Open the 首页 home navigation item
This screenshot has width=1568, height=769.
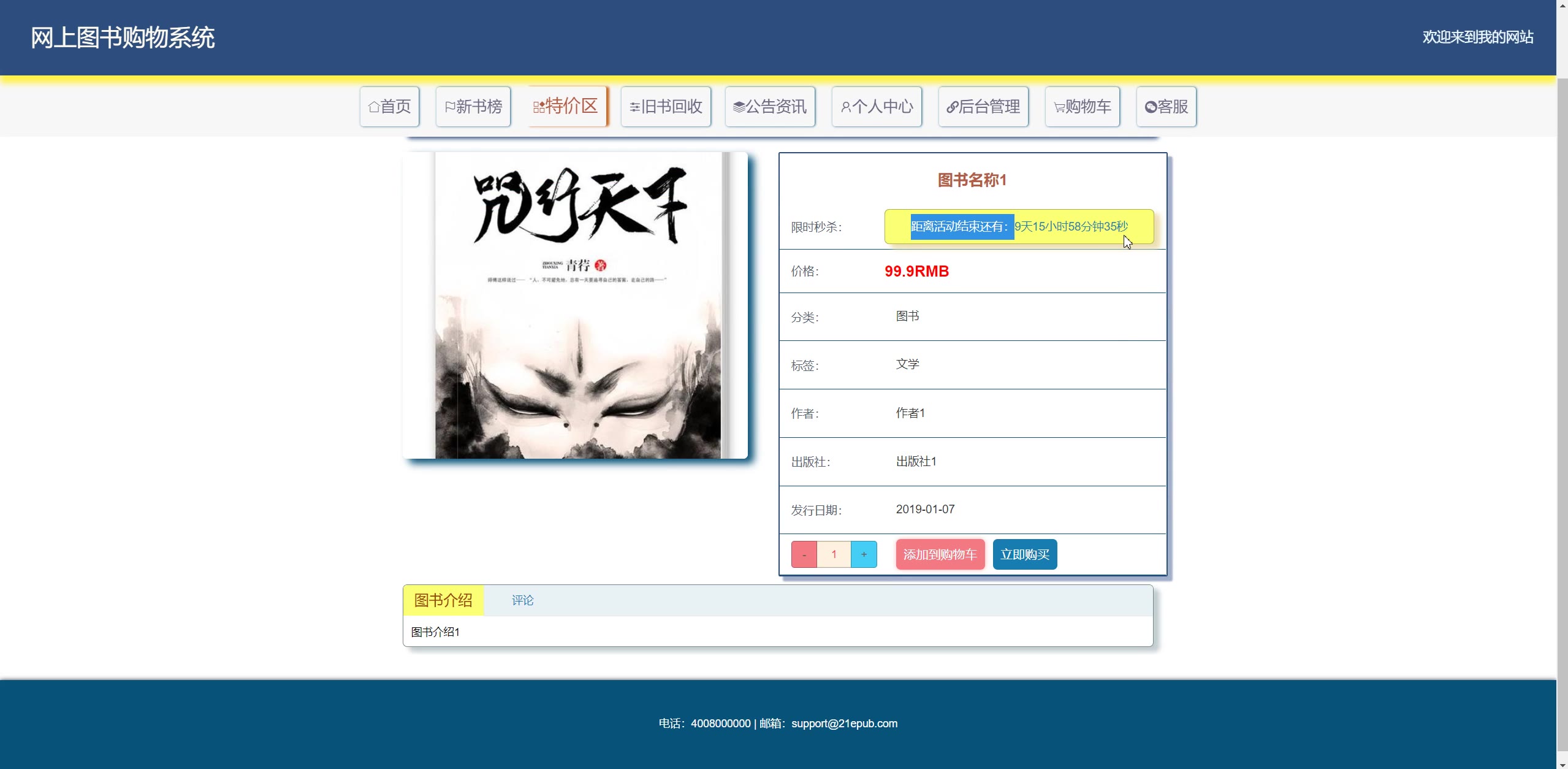tap(389, 107)
